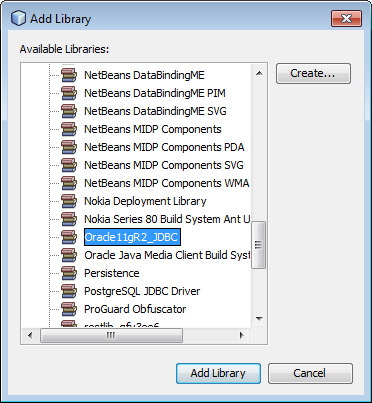Click the library icon beside PostgreSQL JDBC Driver
The width and height of the screenshot is (372, 403).
[69, 291]
